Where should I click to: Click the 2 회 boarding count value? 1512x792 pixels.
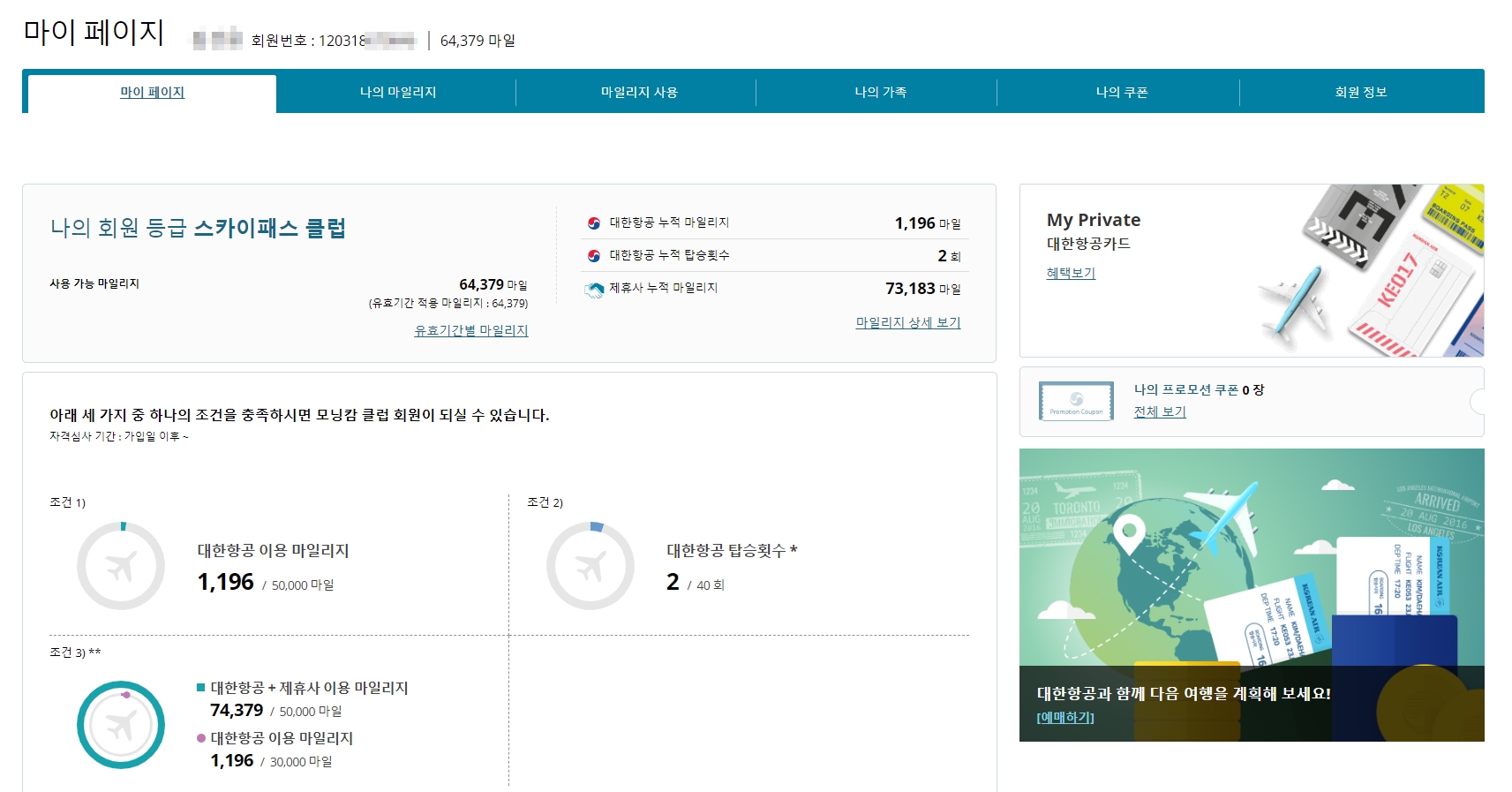coord(949,256)
